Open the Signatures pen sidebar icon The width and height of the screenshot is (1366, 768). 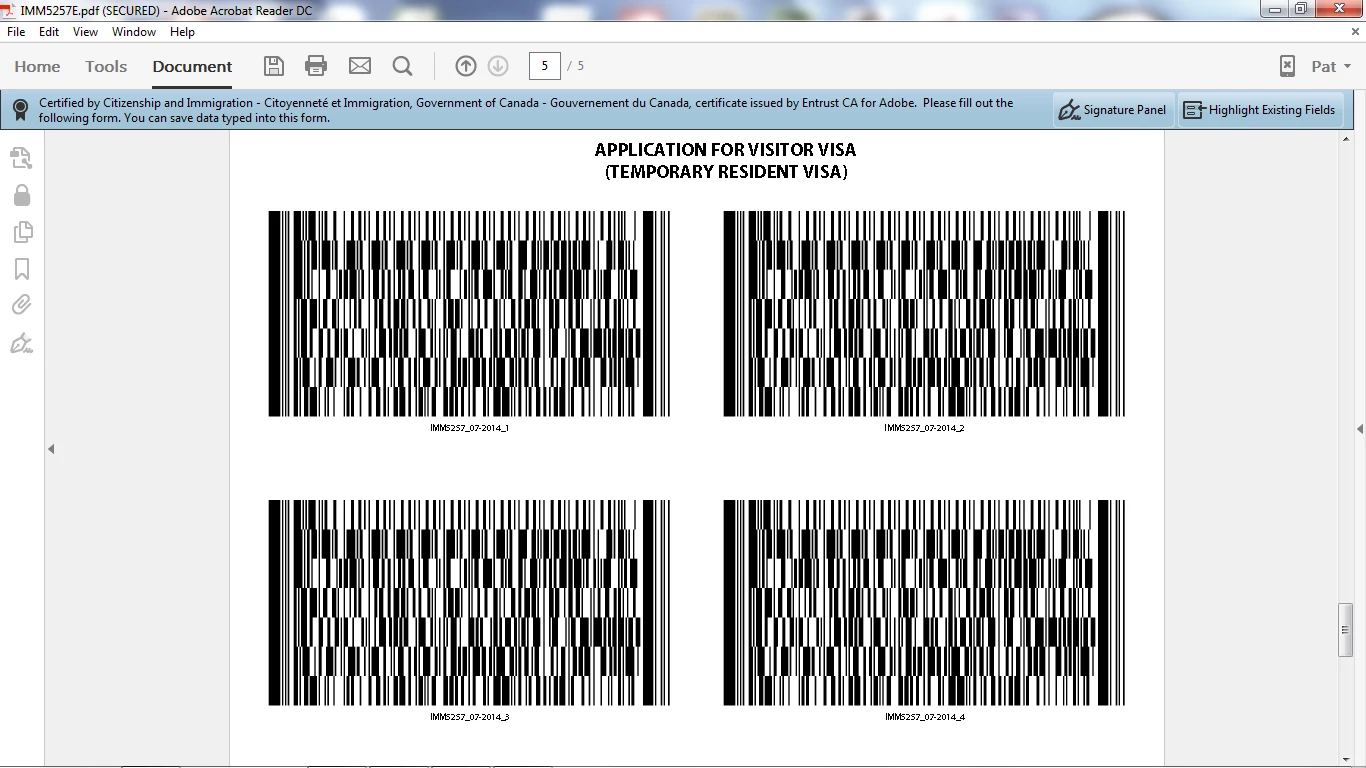22,344
